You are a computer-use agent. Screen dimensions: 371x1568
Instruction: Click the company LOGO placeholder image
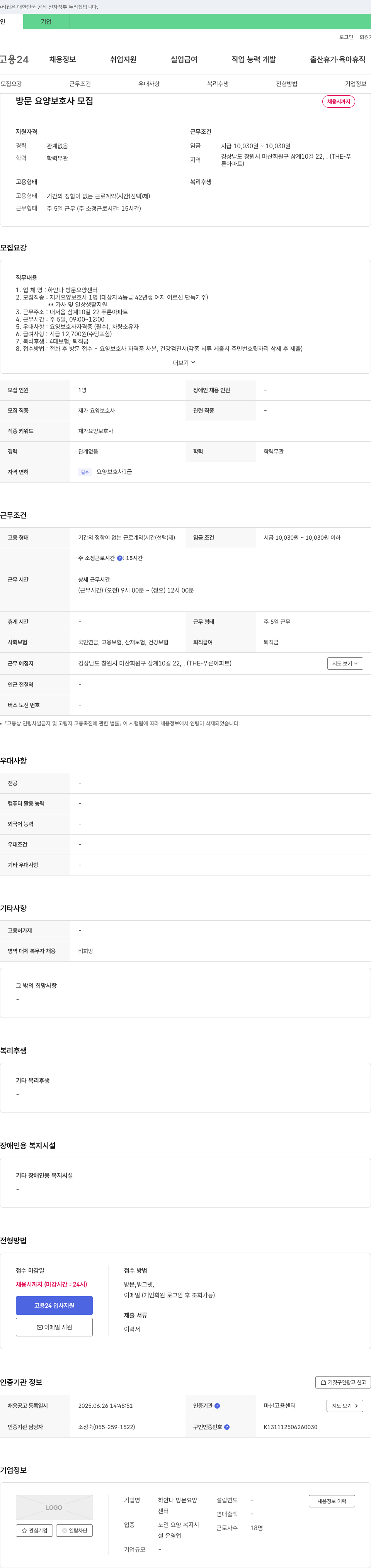(54, 1507)
